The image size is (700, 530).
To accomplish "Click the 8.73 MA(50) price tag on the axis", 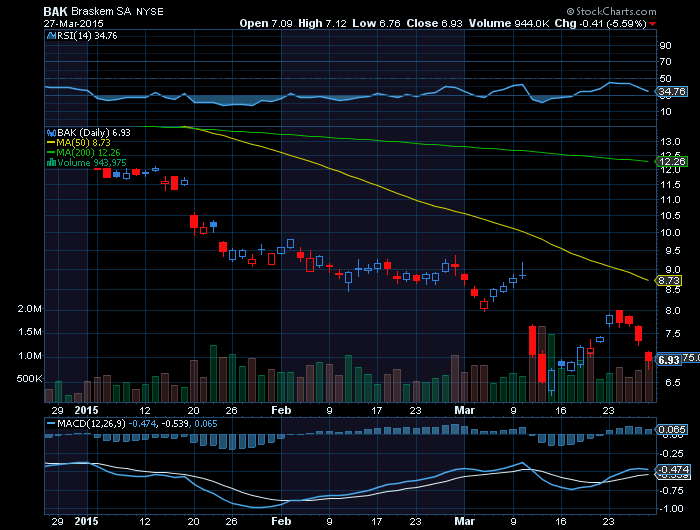I will pyautogui.click(x=669, y=280).
